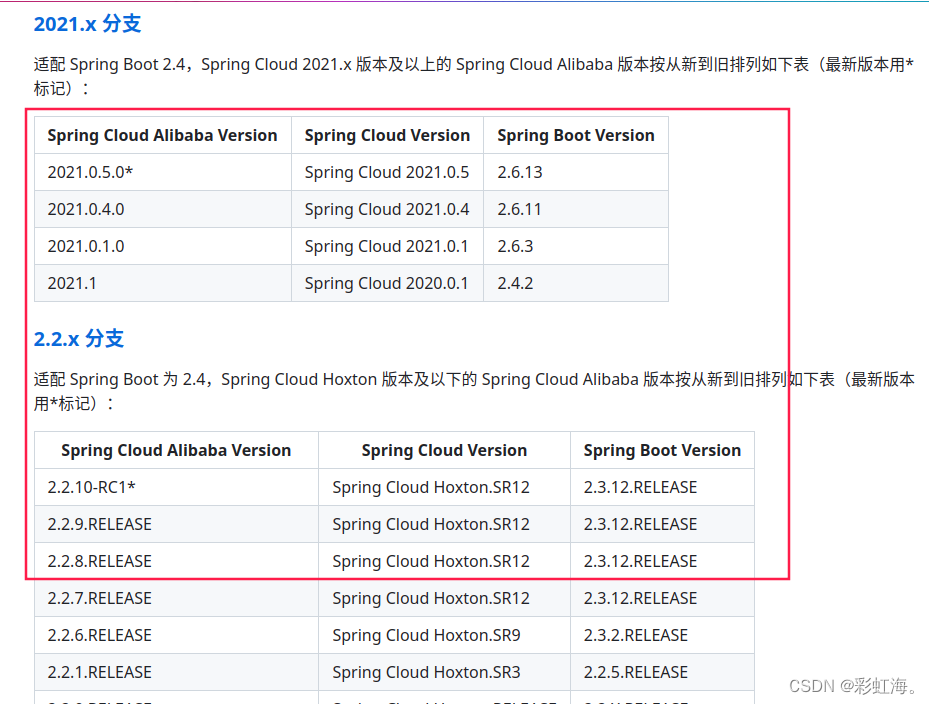Select cell "2021.0.1.0"

coord(163,246)
